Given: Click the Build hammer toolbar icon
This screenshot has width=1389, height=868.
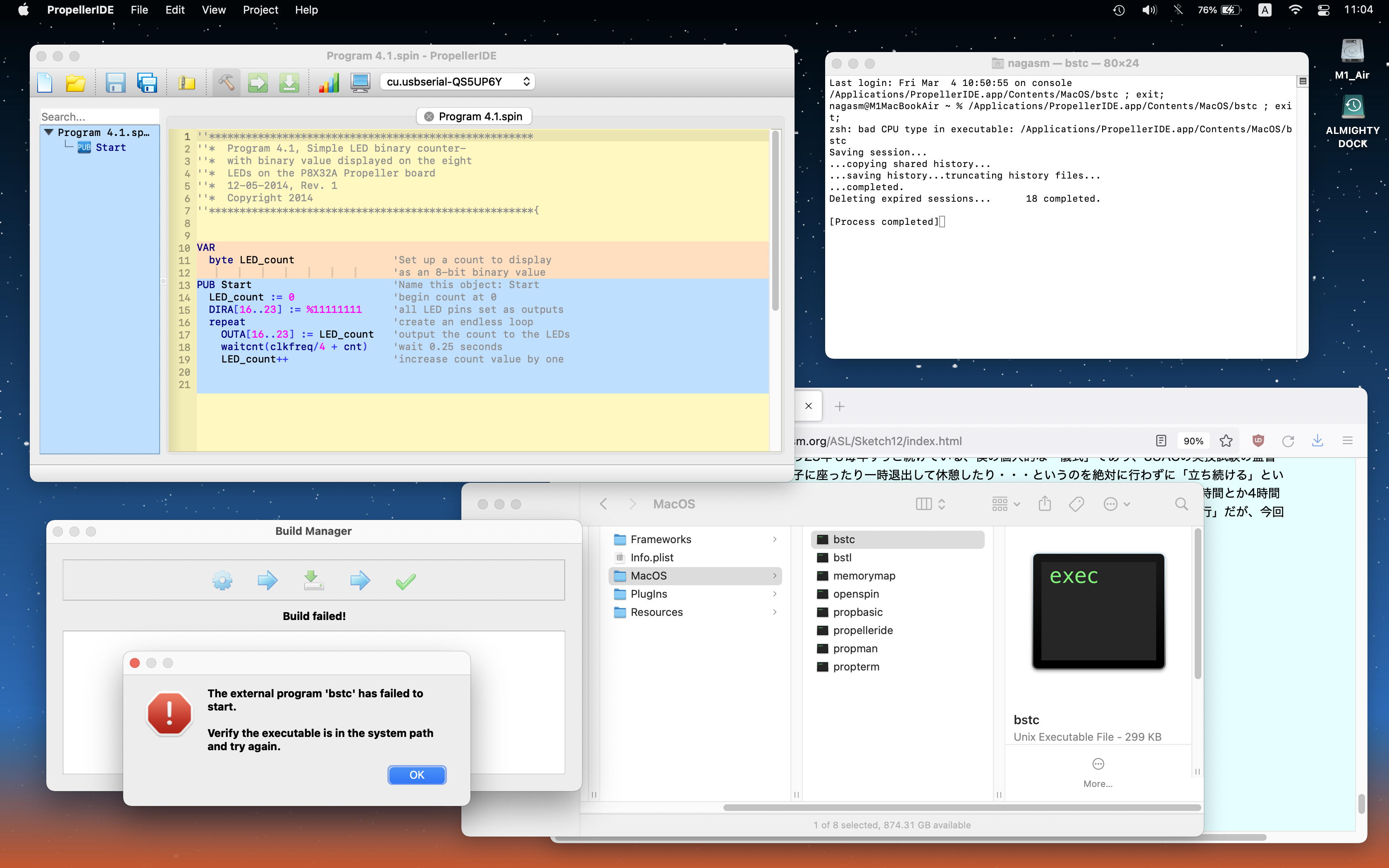Looking at the screenshot, I should 226,83.
